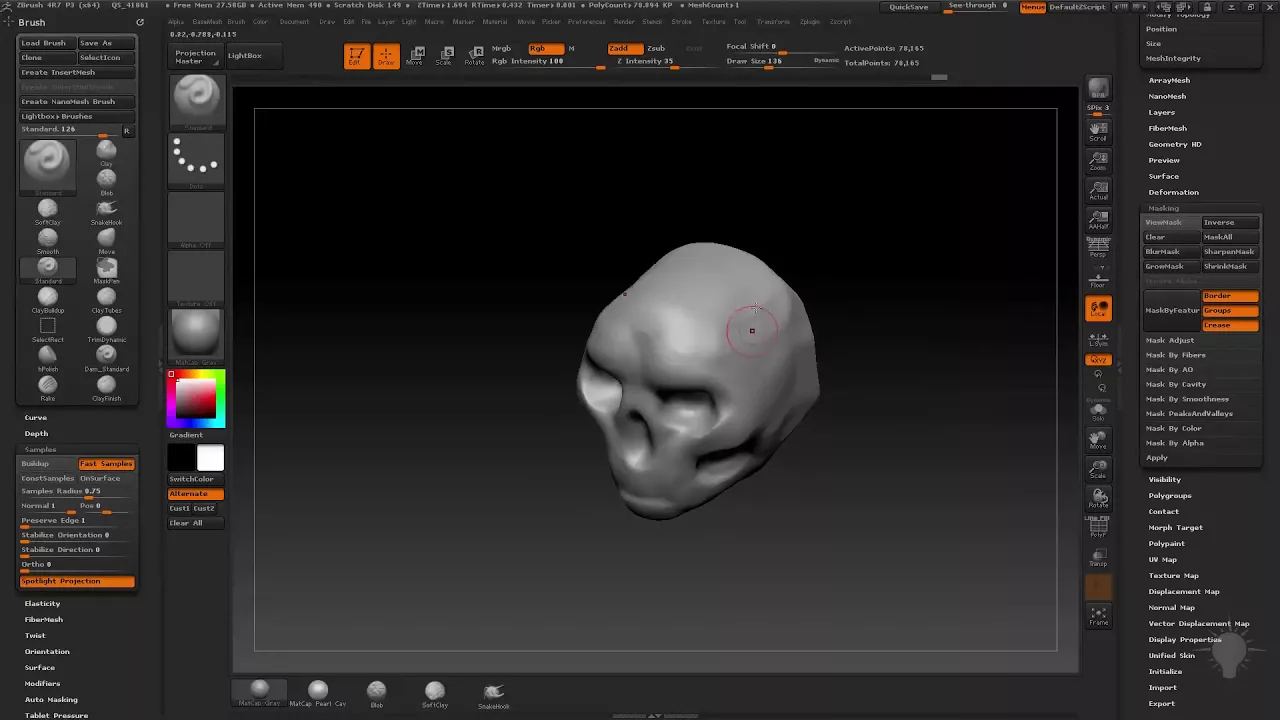
Task: Activate Draw mode in top shelf
Action: pos(386,56)
